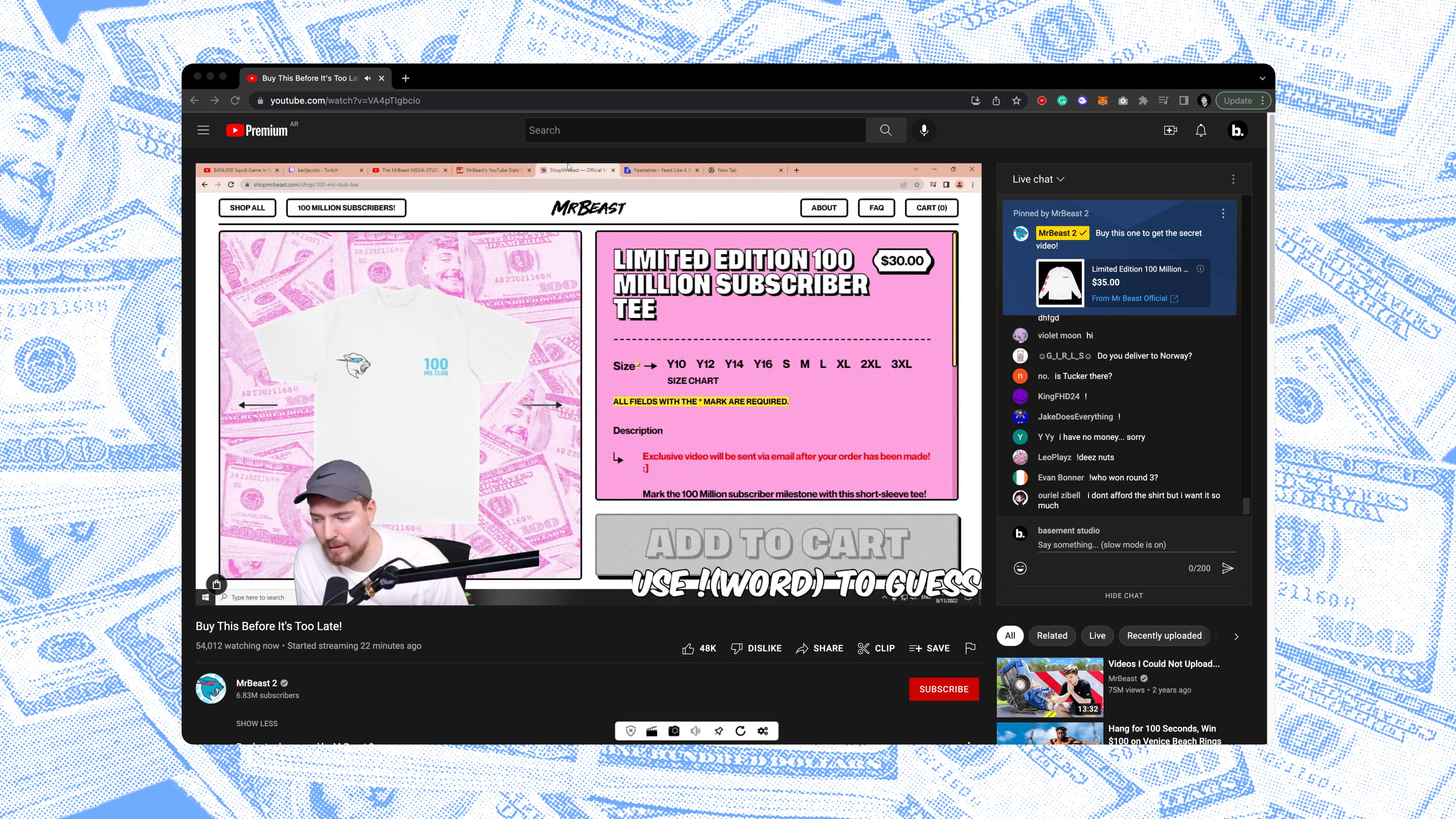Screen dimensions: 1456x819
Task: Select the Related filter chip
Action: (x=1052, y=635)
